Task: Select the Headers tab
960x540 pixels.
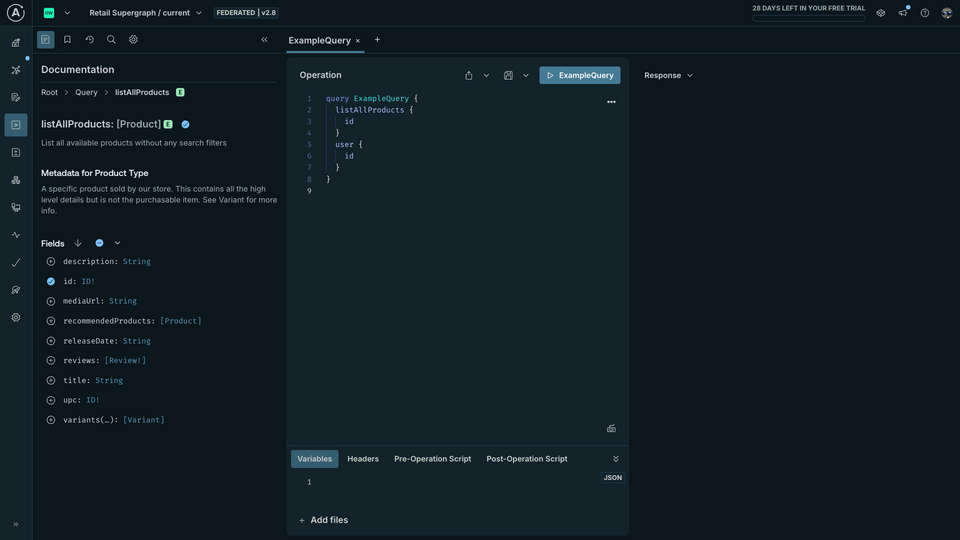Action: coord(363,459)
